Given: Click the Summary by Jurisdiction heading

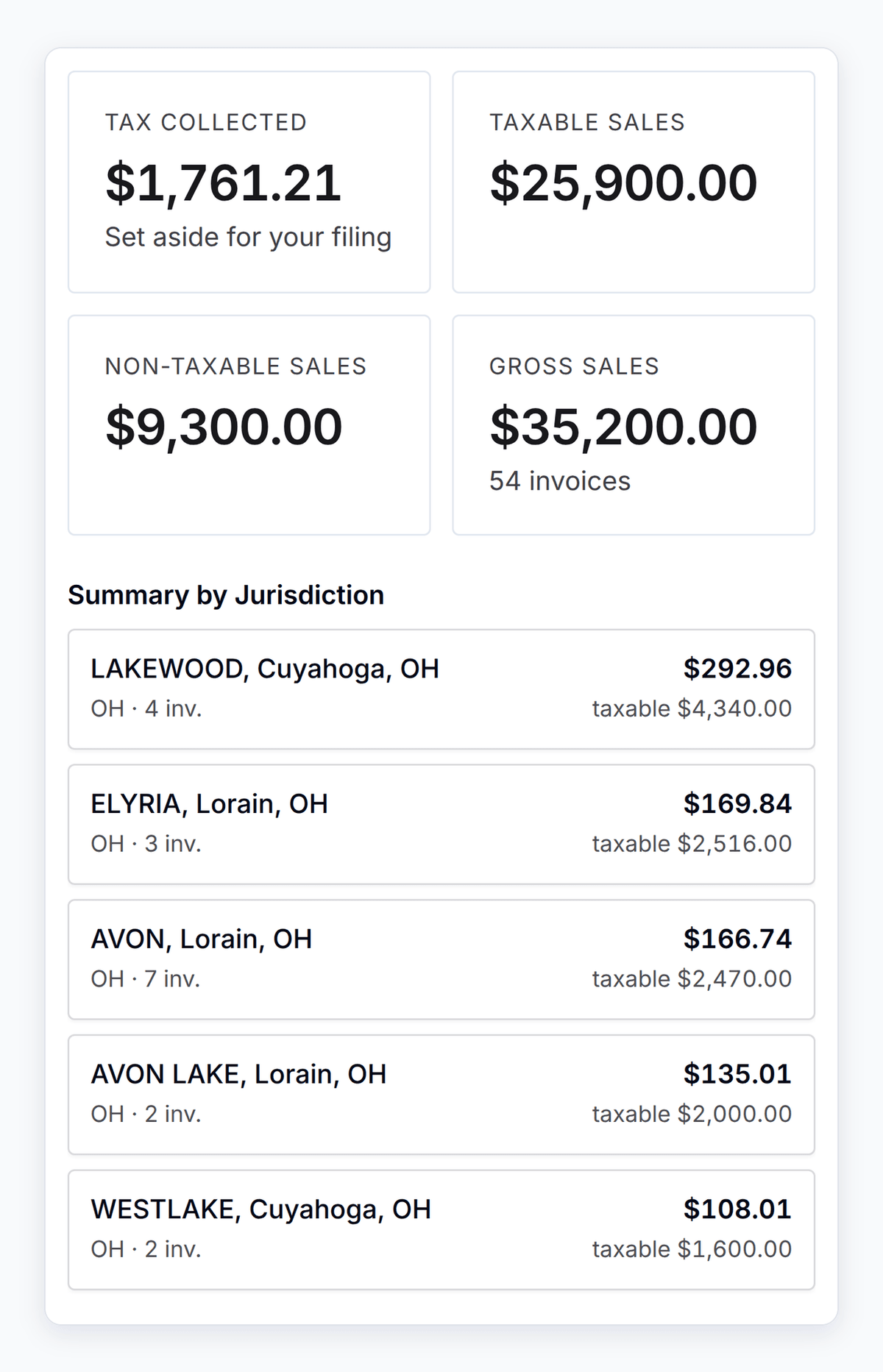Looking at the screenshot, I should (x=226, y=595).
